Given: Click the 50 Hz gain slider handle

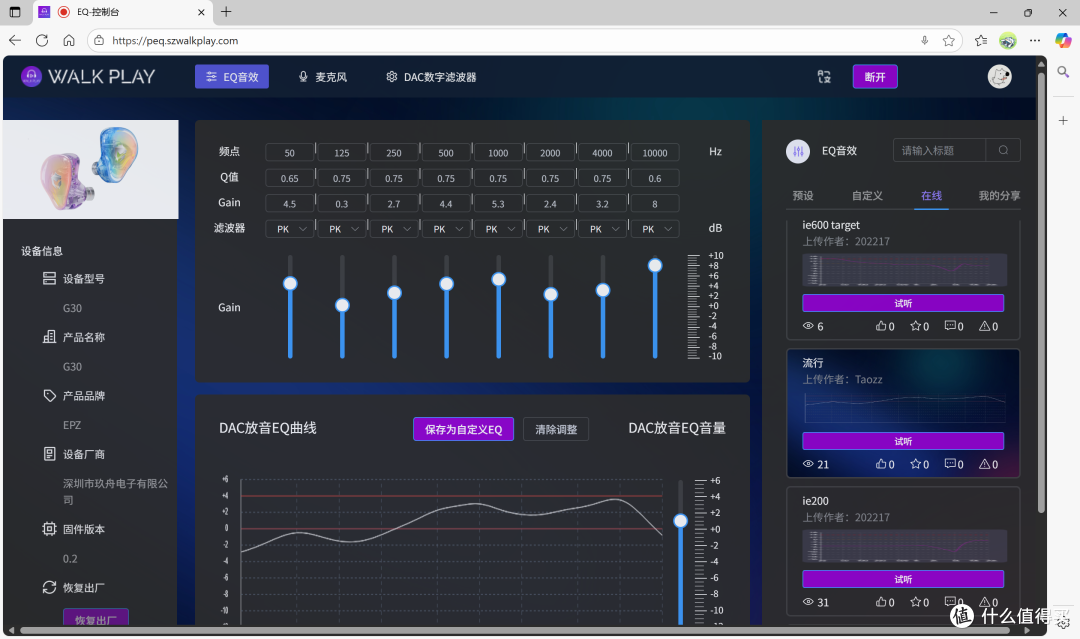Looking at the screenshot, I should (290, 283).
